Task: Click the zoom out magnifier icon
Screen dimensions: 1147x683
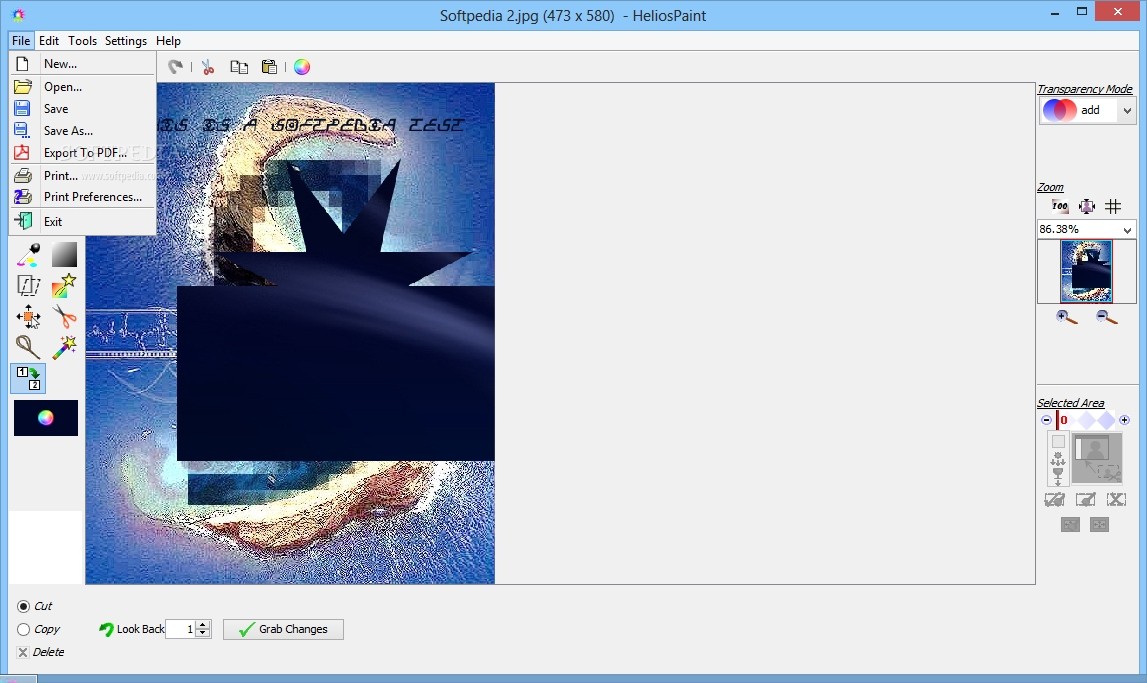Action: (1106, 317)
